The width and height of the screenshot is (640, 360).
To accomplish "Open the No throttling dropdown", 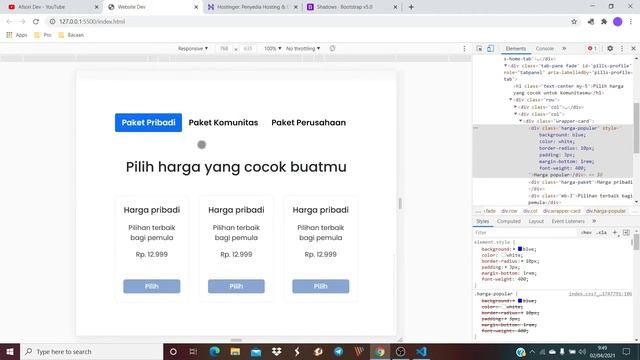I will click(x=303, y=49).
